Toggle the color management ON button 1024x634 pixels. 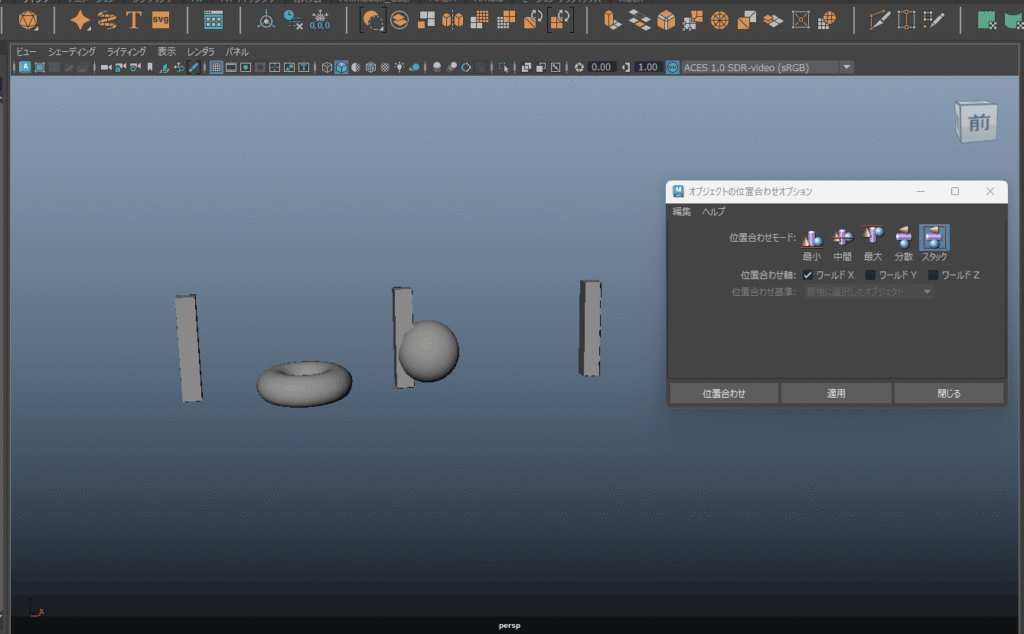[x=673, y=67]
